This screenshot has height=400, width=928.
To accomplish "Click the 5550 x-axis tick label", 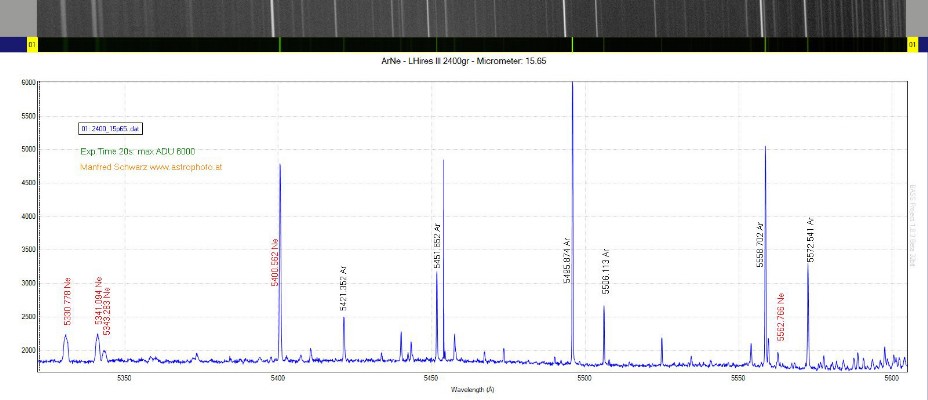I will click(x=738, y=377).
